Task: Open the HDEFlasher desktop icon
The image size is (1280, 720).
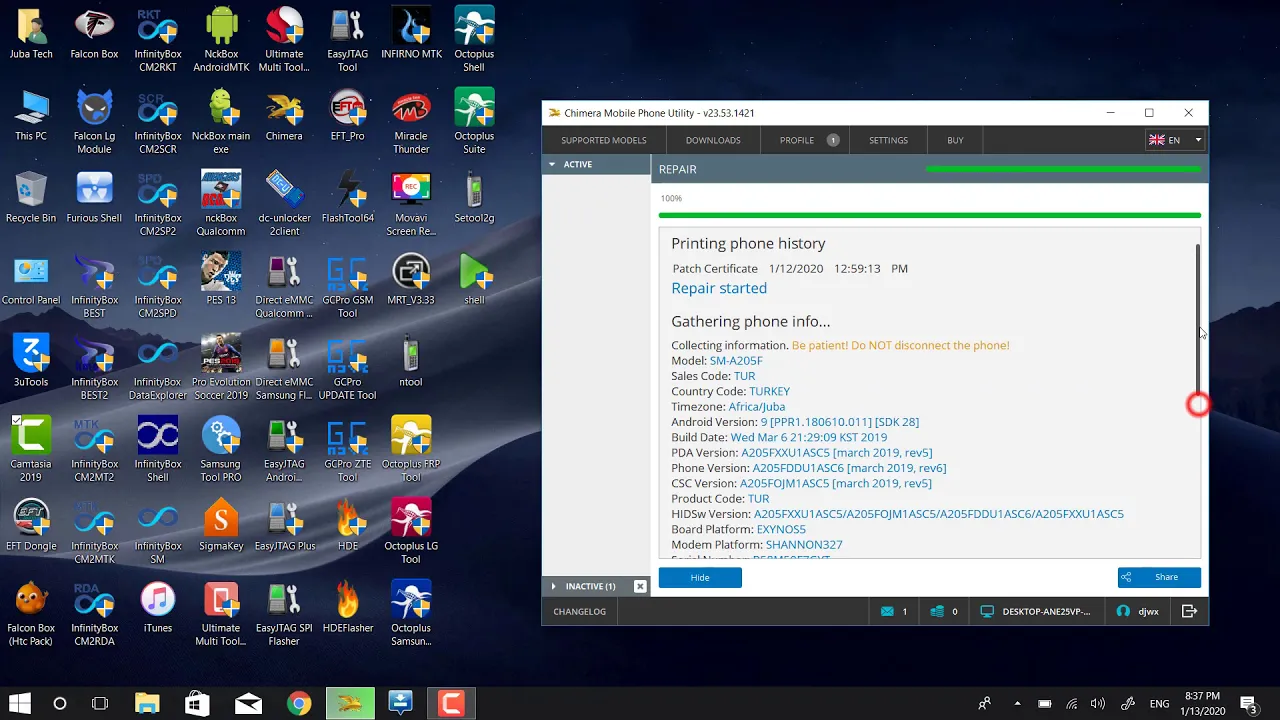Action: click(x=347, y=608)
